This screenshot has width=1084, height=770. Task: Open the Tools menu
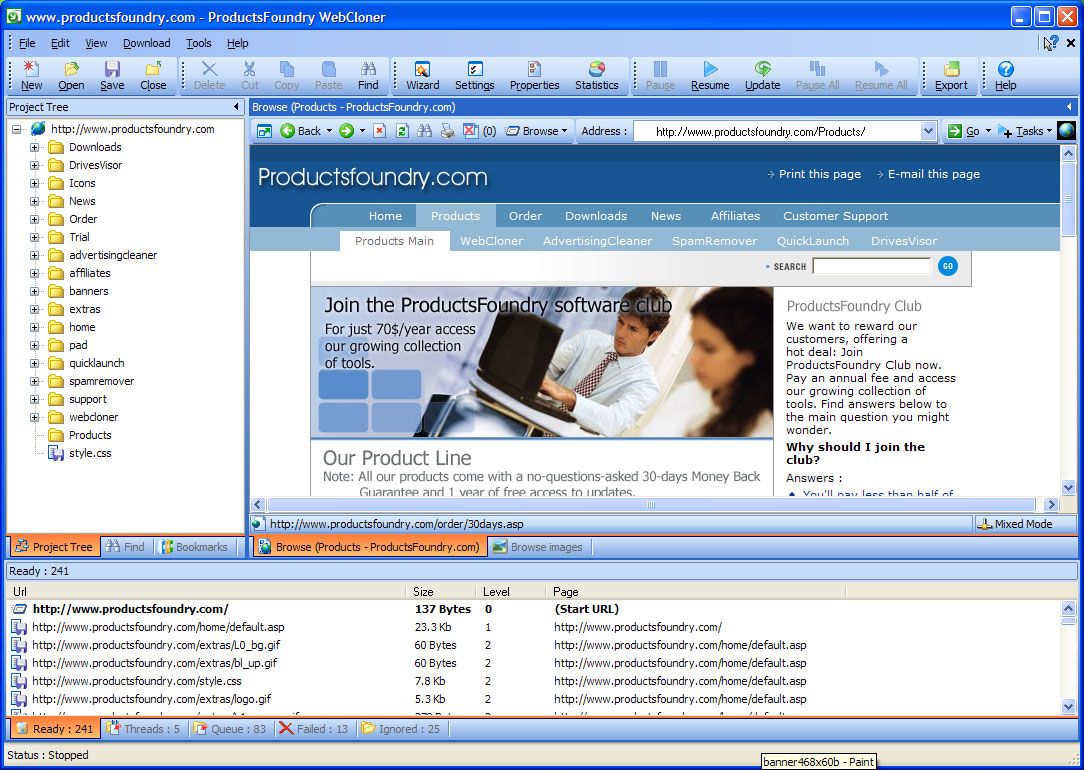point(198,43)
